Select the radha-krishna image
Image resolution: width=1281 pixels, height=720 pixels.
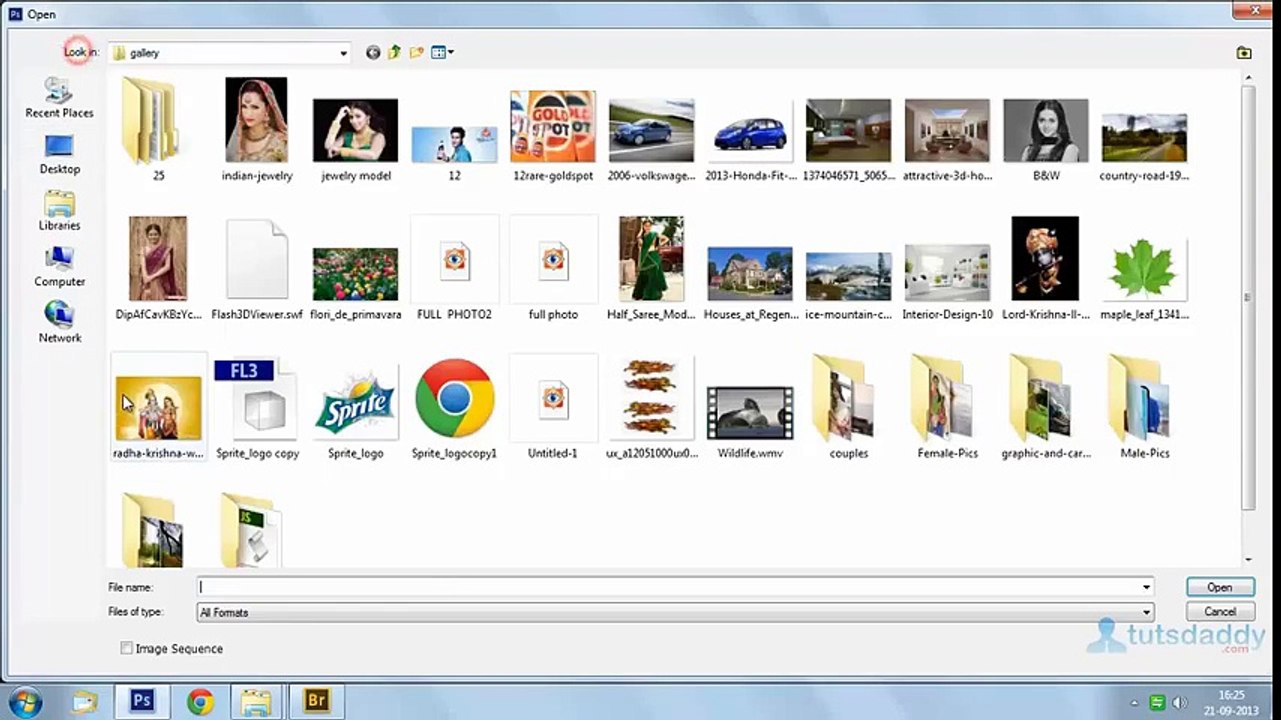click(x=158, y=407)
